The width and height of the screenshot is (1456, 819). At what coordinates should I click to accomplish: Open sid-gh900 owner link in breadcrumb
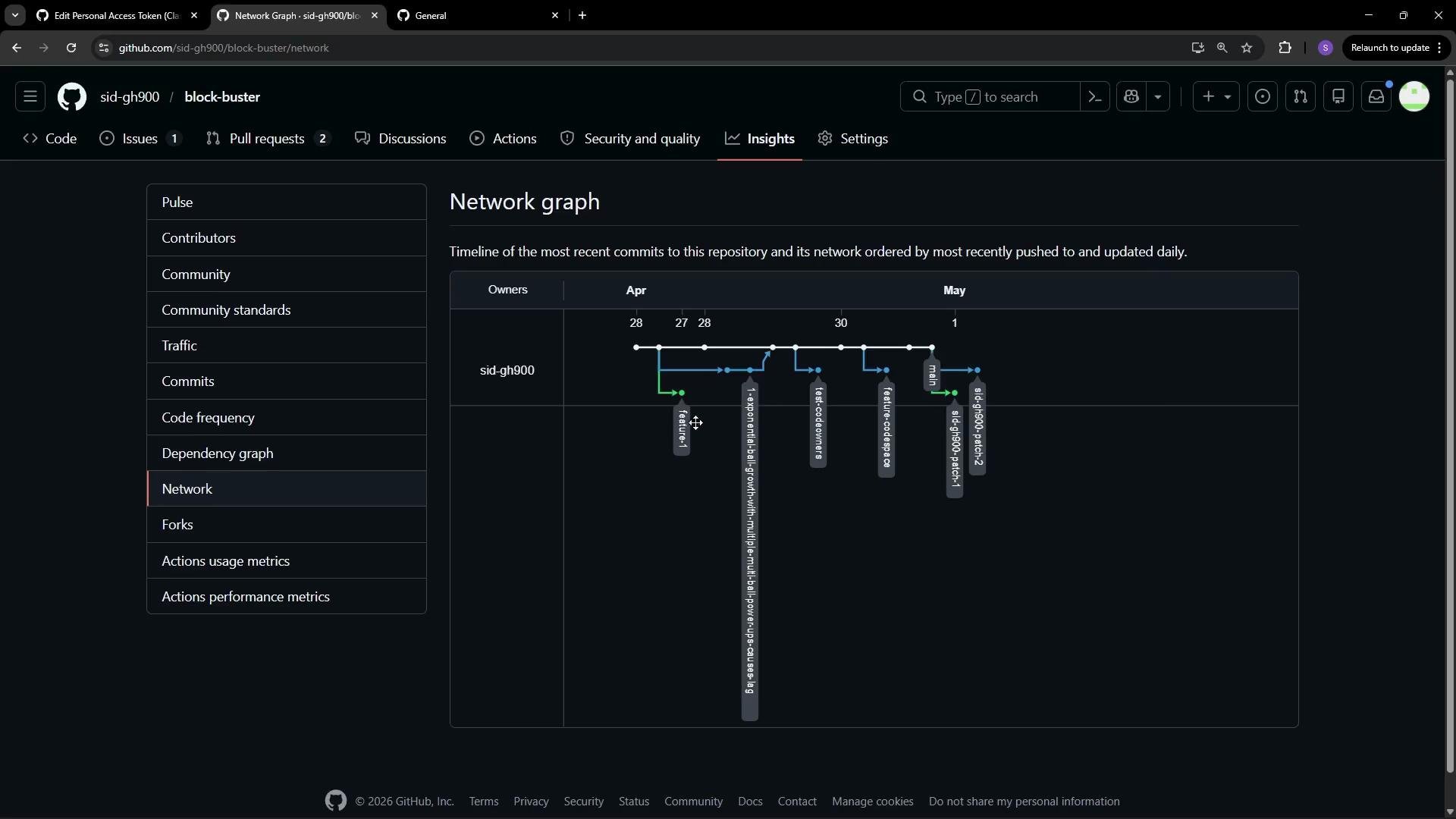click(130, 97)
